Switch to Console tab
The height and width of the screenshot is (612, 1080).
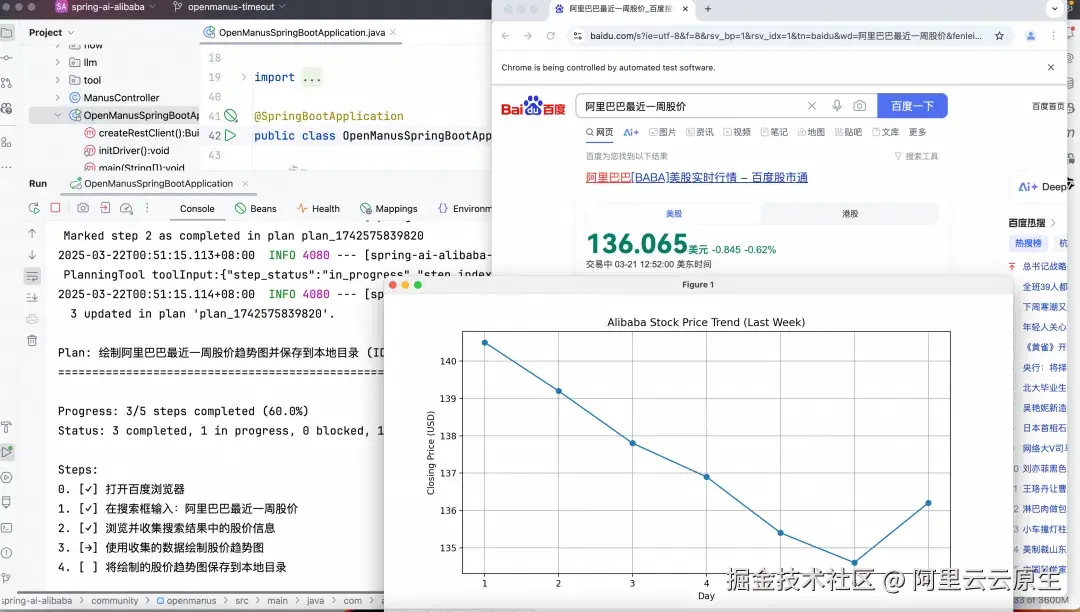[x=197, y=209]
